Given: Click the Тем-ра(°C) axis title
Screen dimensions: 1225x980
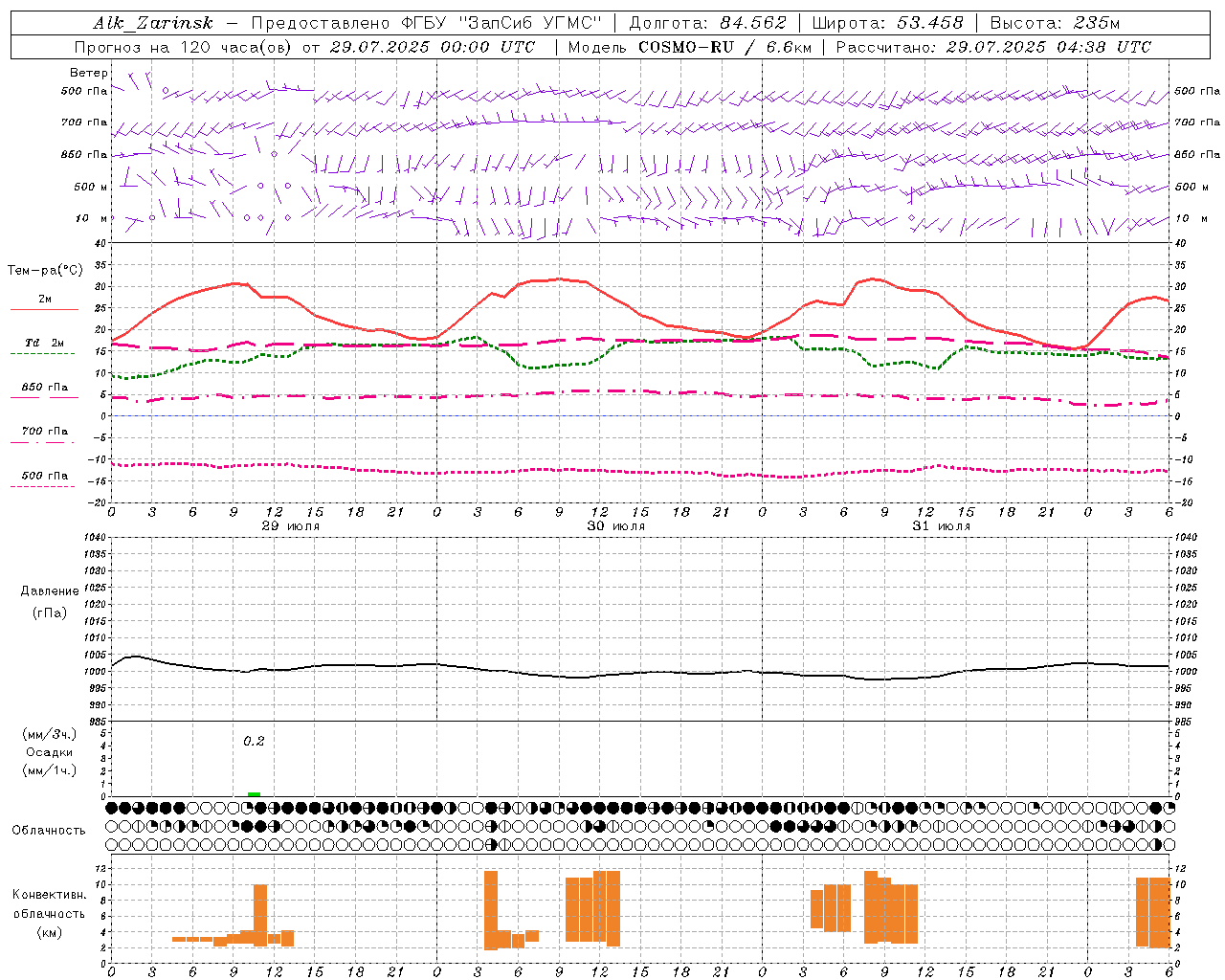Looking at the screenshot, I should click(x=45, y=271).
